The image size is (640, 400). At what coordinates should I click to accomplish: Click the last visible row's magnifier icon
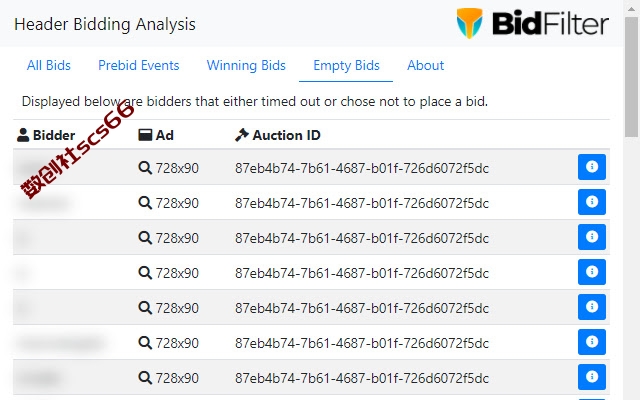(145, 378)
